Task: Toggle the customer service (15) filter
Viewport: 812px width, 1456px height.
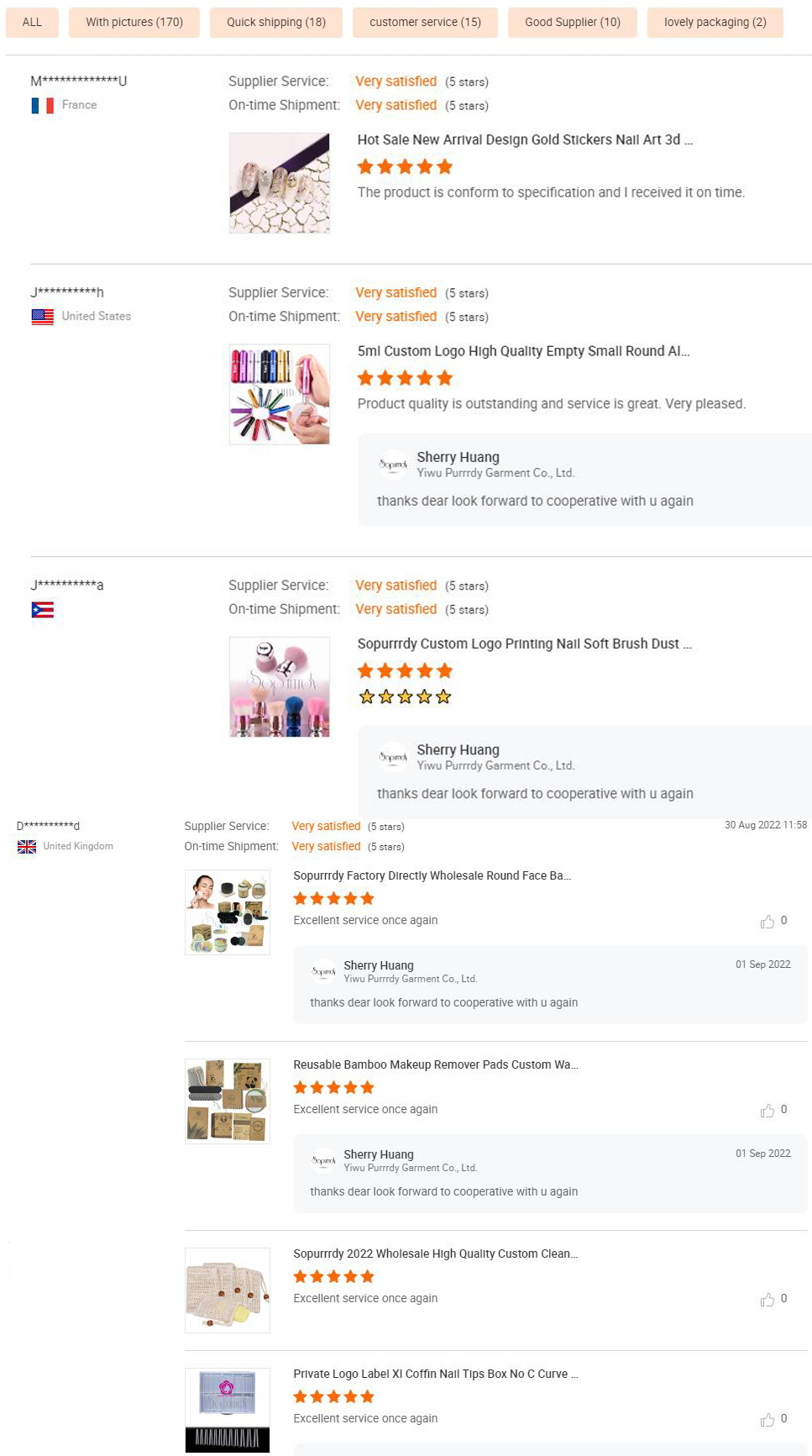Action: [424, 22]
